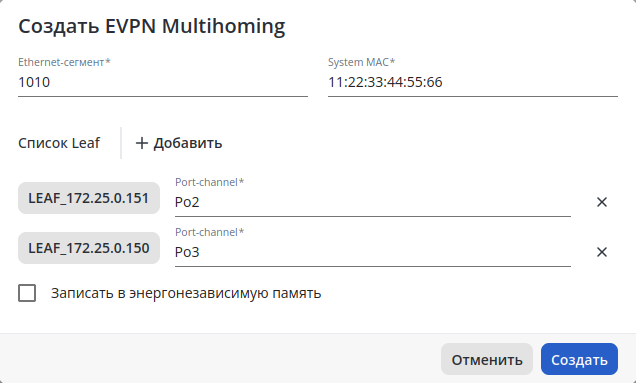Image resolution: width=636 pixels, height=383 pixels.
Task: Click Добавить to add a Leaf
Action: click(x=179, y=143)
